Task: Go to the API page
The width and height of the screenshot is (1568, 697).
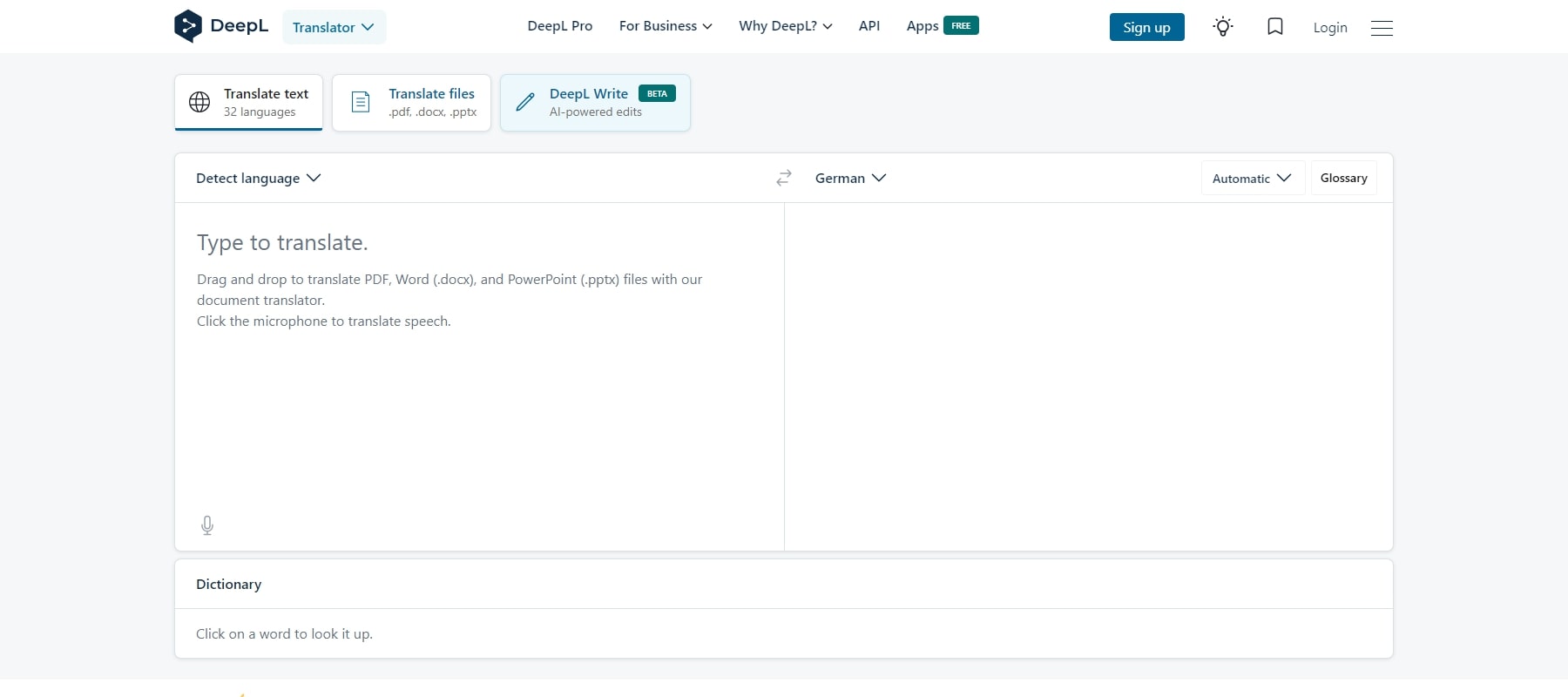Action: 869,26
